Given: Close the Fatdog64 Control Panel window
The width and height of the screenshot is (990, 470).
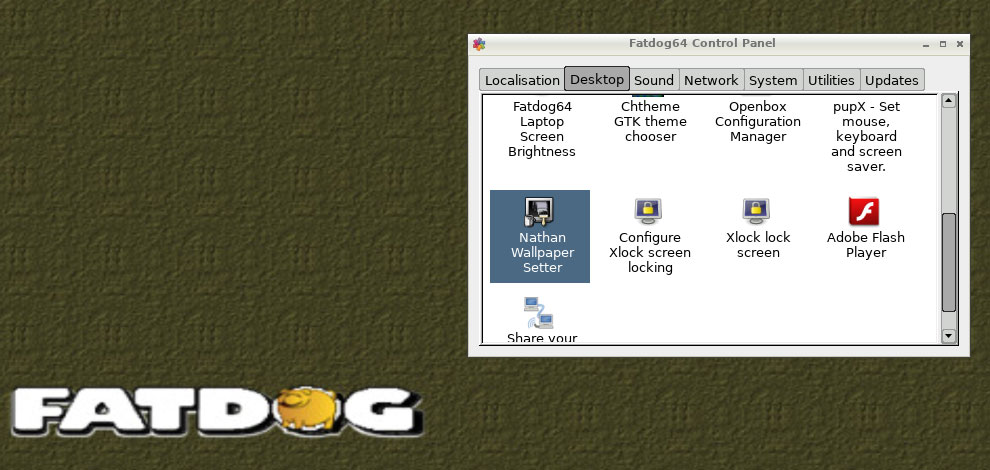Looking at the screenshot, I should pos(960,44).
